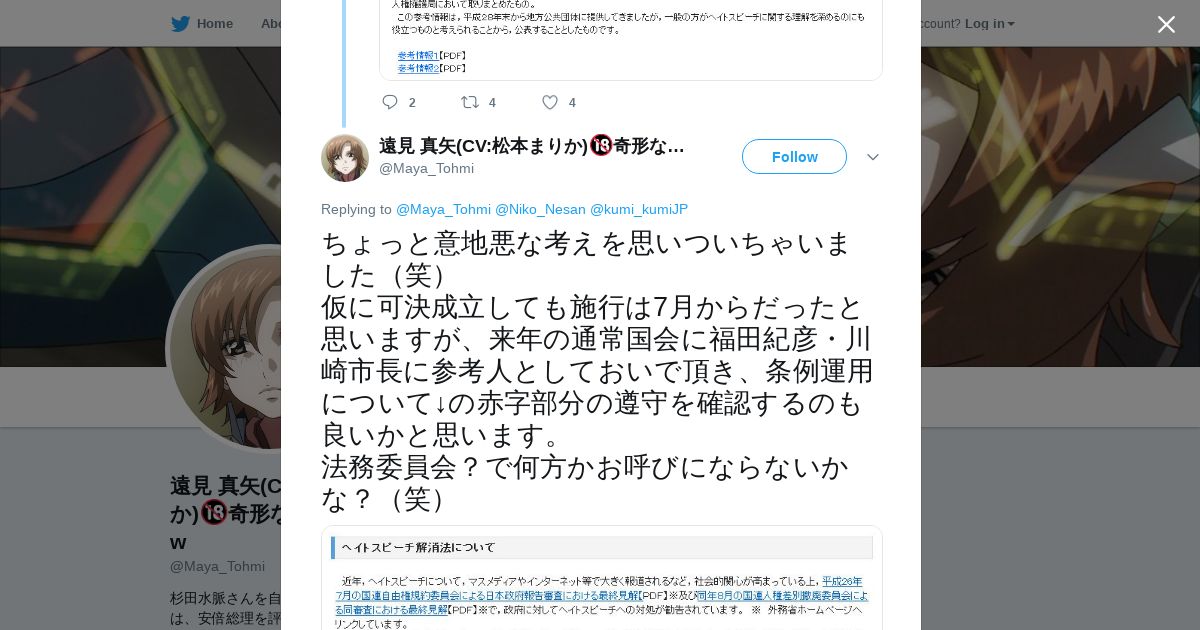The width and height of the screenshot is (1200, 630).
Task: Follow the @Maya_Tohmi account
Action: [x=794, y=157]
